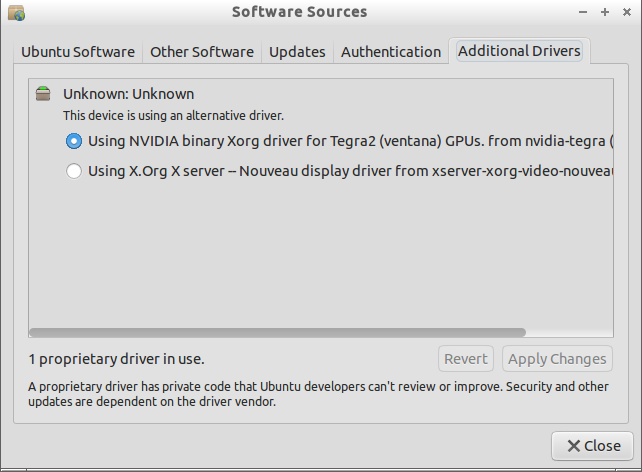Click the '1 proprietary driver in use' status text
The height and width of the screenshot is (472, 642).
click(x=116, y=359)
